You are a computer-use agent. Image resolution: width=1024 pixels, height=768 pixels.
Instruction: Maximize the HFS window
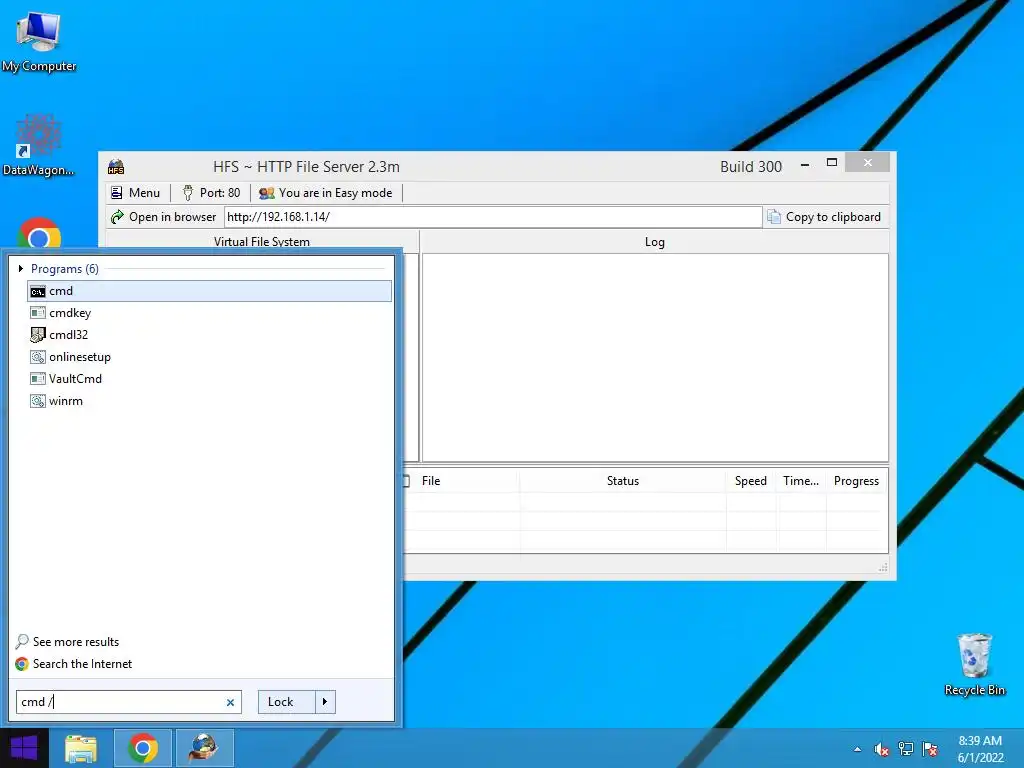(831, 163)
